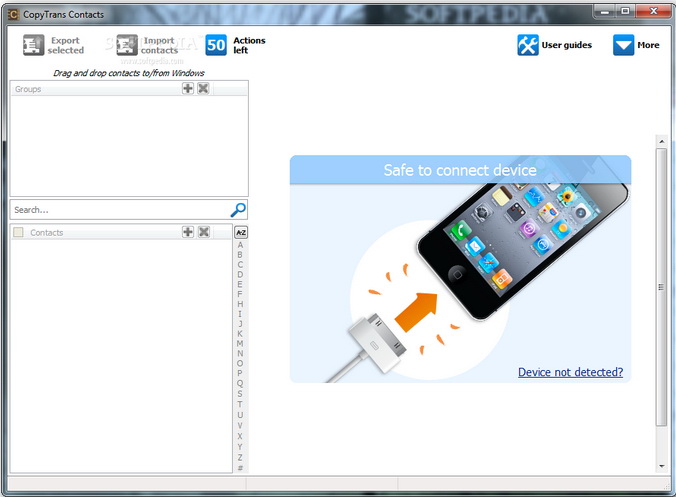Viewport: 676px width, 497px height.
Task: Add a new contact with plus icon
Action: [188, 232]
